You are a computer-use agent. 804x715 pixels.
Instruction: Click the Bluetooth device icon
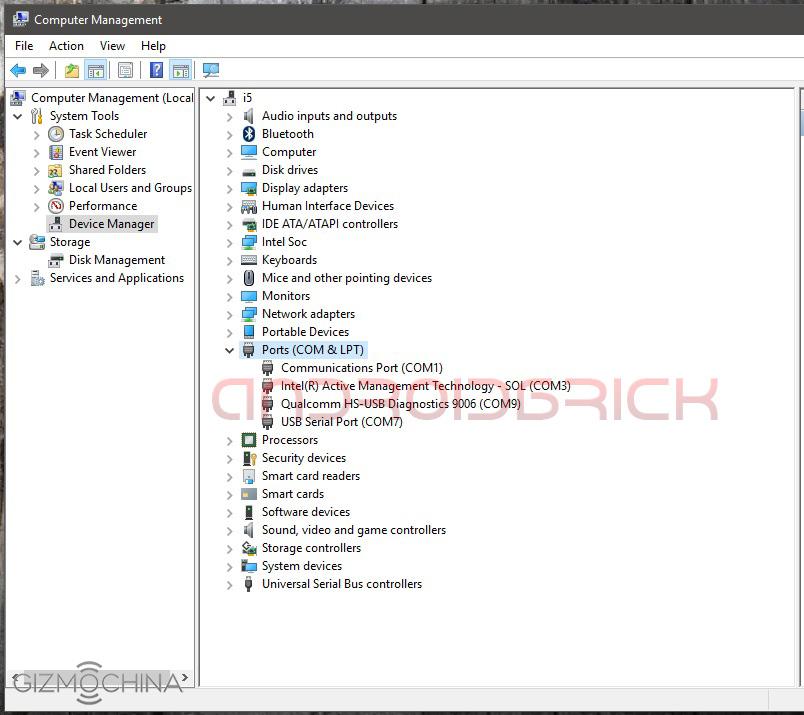tap(249, 134)
